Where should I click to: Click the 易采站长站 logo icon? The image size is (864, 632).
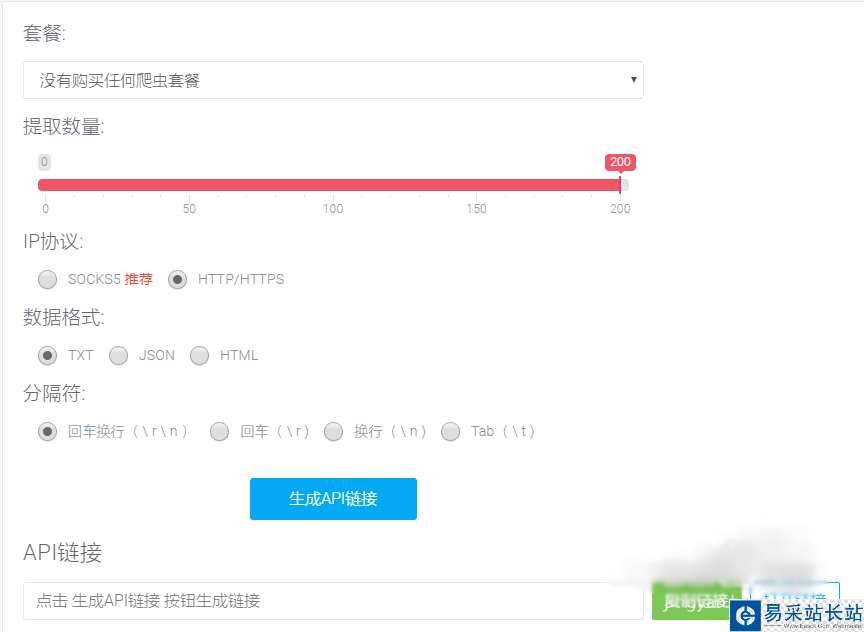[746, 616]
